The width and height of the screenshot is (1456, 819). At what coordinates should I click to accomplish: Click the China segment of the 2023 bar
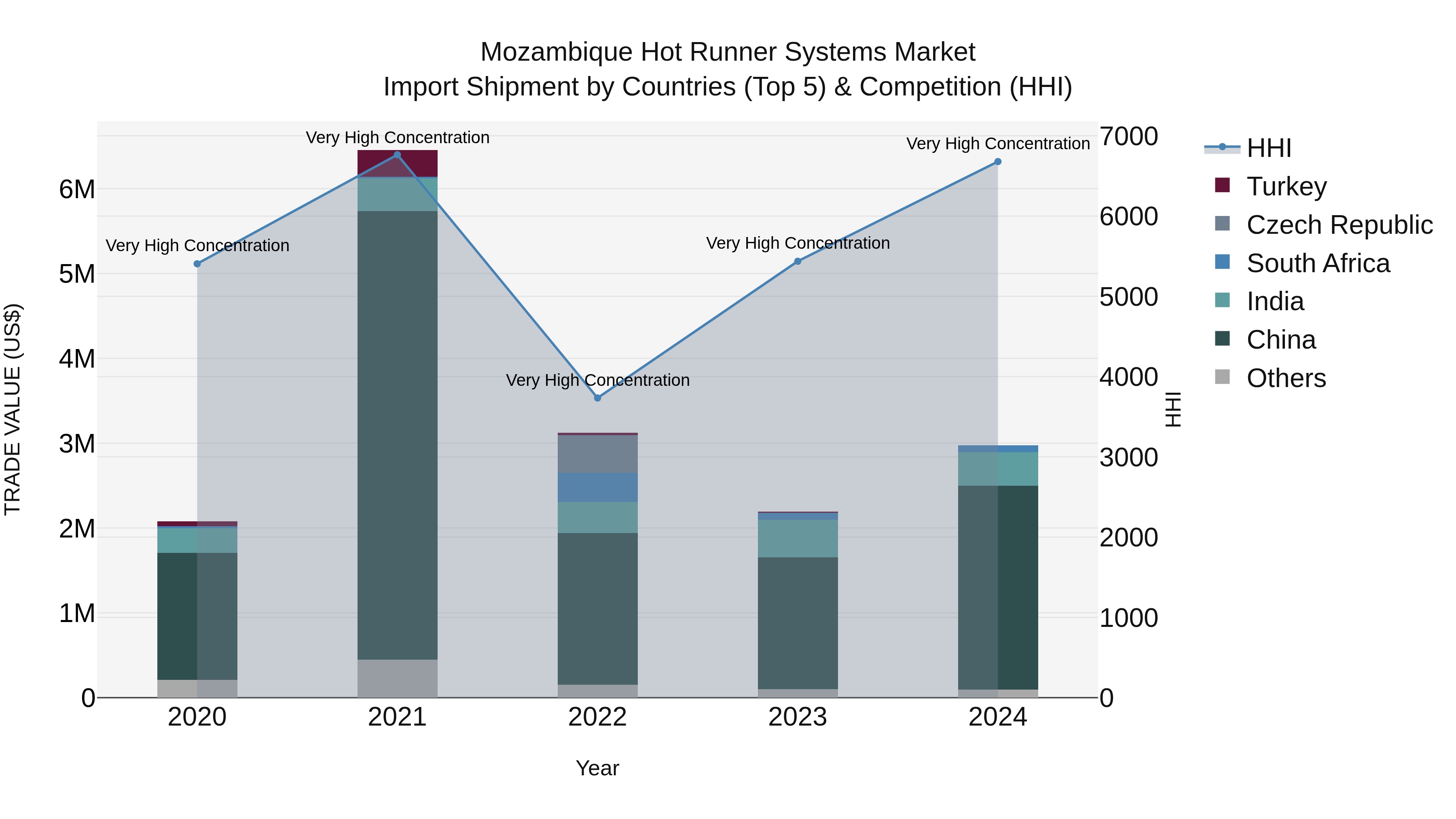pyautogui.click(x=798, y=623)
